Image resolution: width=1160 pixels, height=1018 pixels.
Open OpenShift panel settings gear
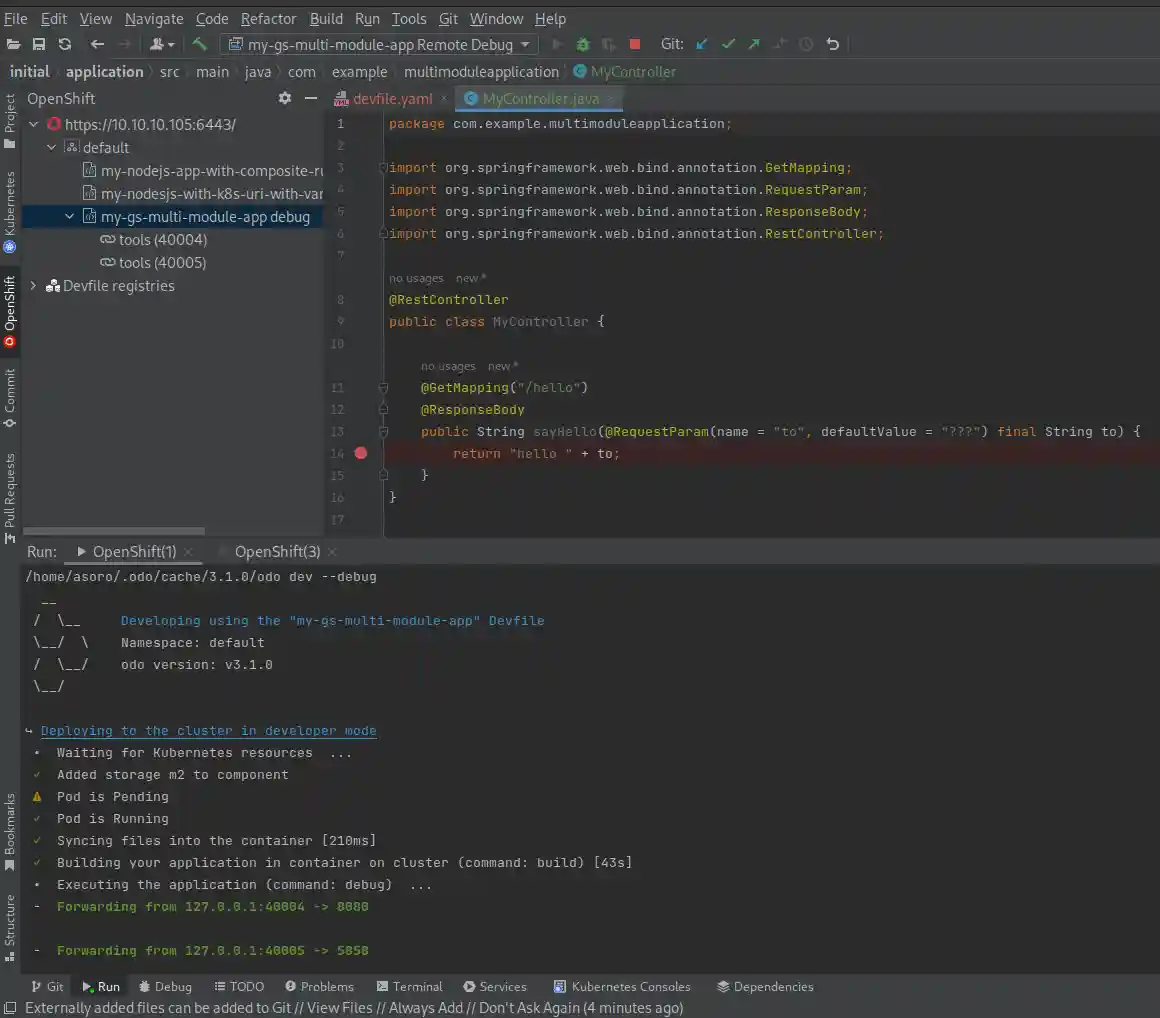click(285, 98)
